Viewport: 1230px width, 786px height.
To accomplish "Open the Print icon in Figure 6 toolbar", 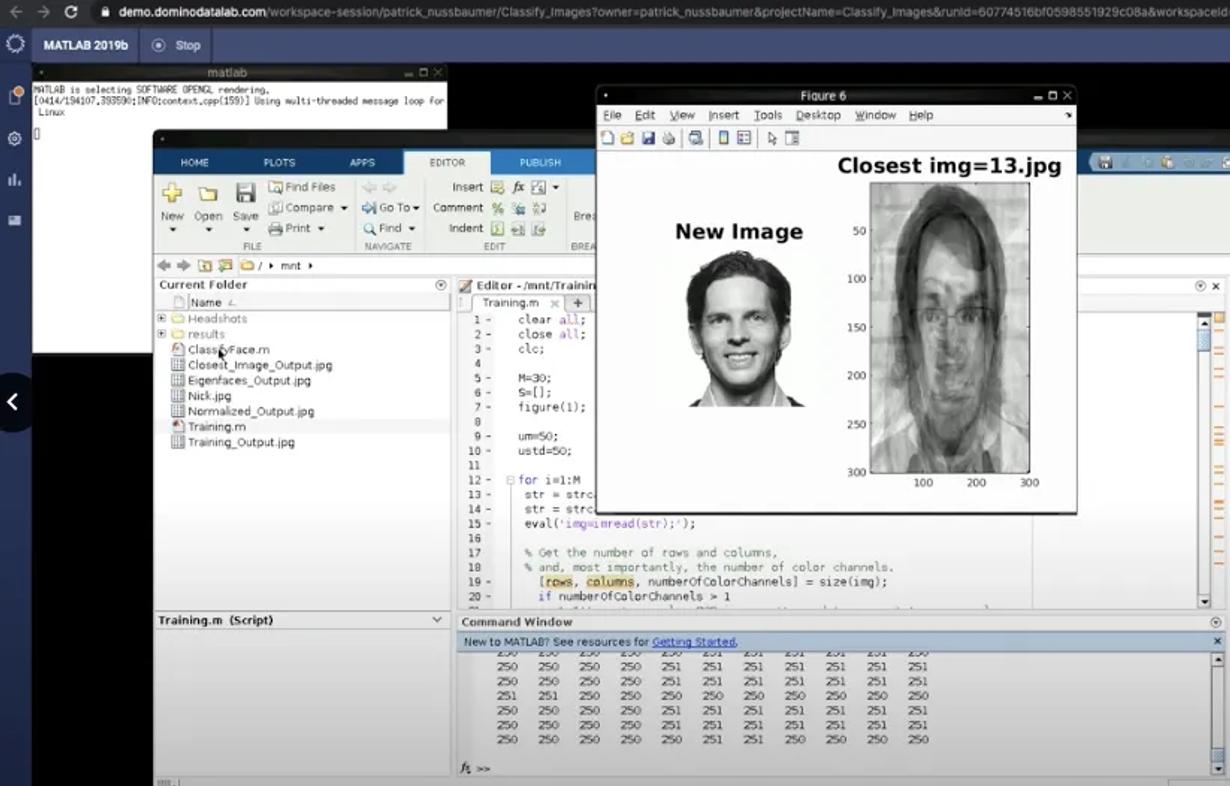I will (x=669, y=138).
